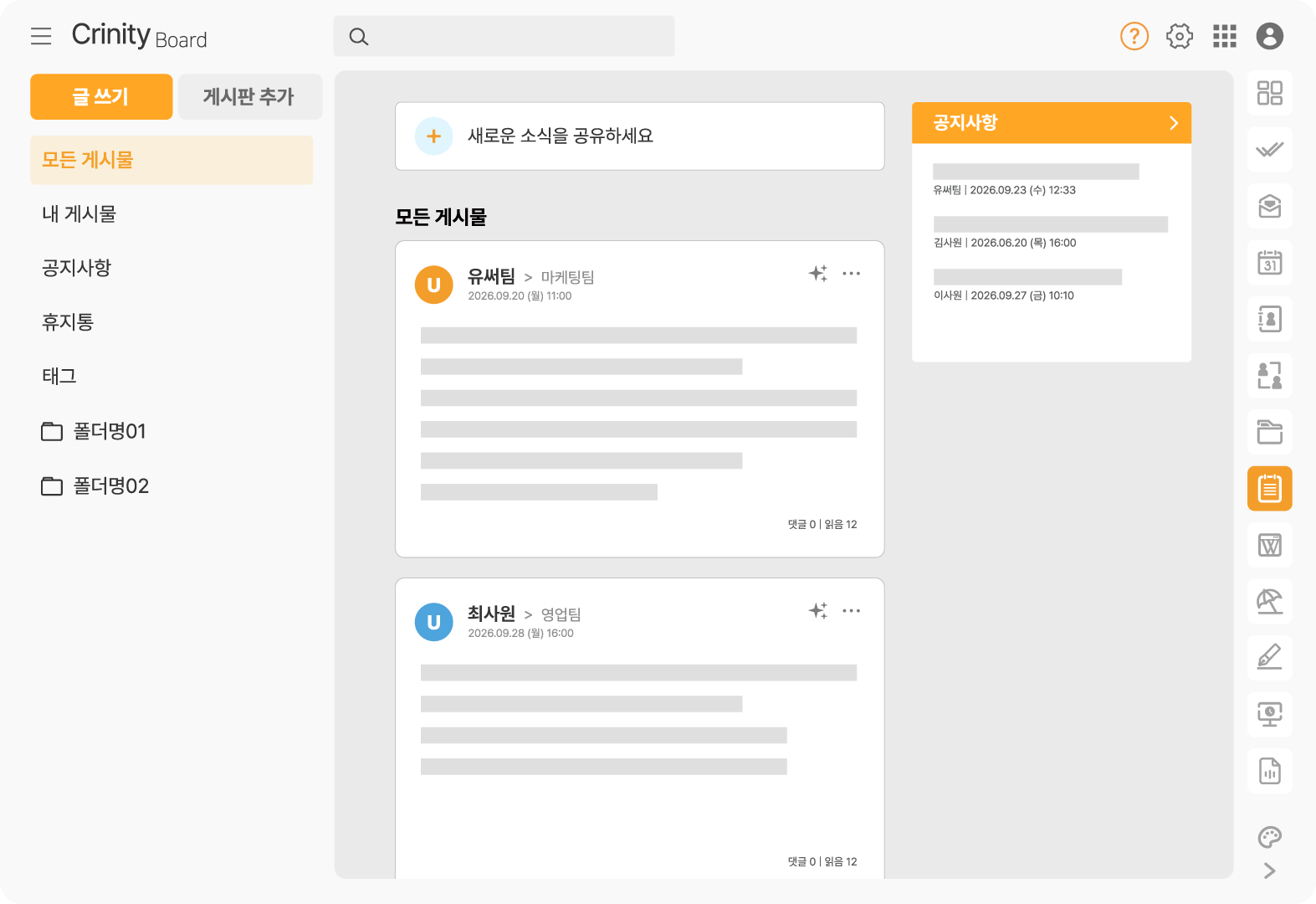Open file folder icon in rail
The image size is (1316, 904).
1270,432
